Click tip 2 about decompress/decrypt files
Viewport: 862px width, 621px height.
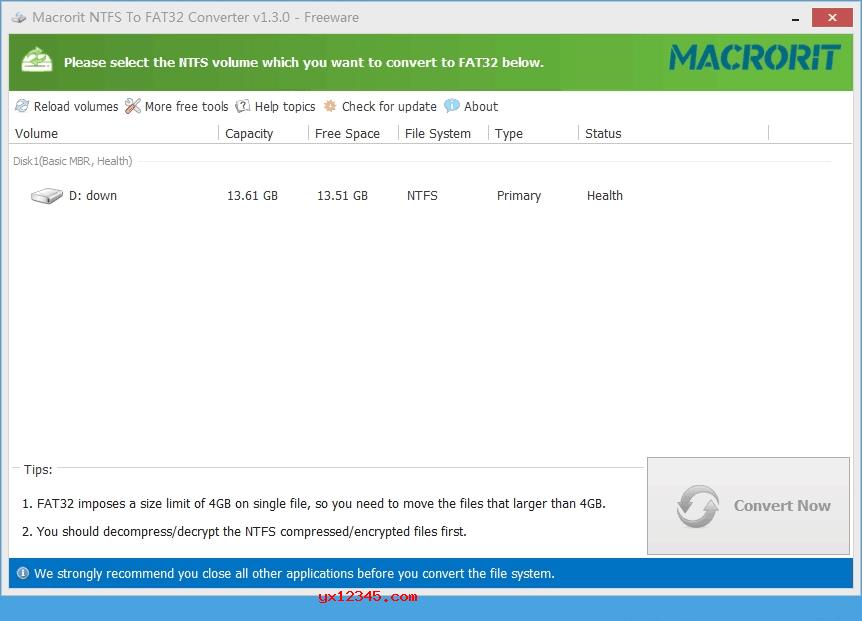pos(244,531)
